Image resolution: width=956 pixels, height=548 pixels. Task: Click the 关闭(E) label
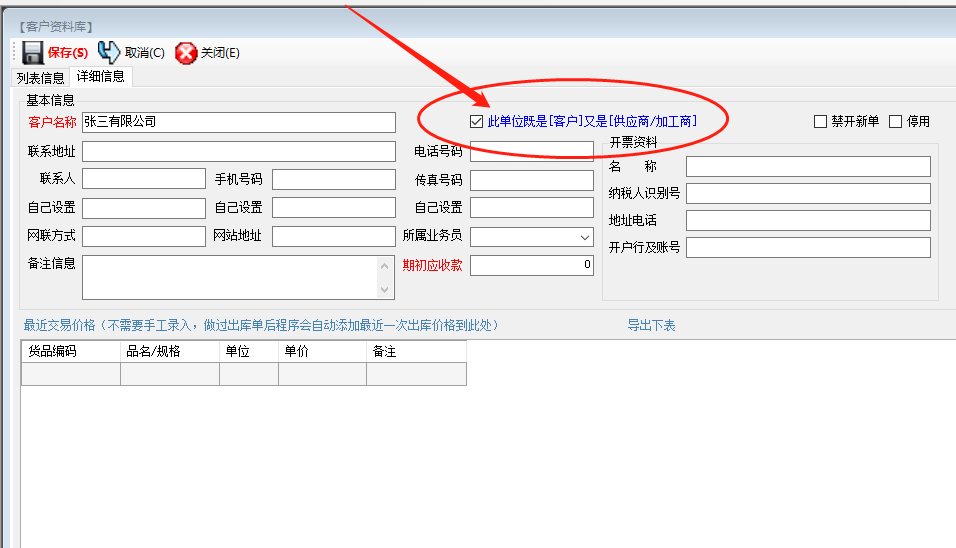point(220,53)
